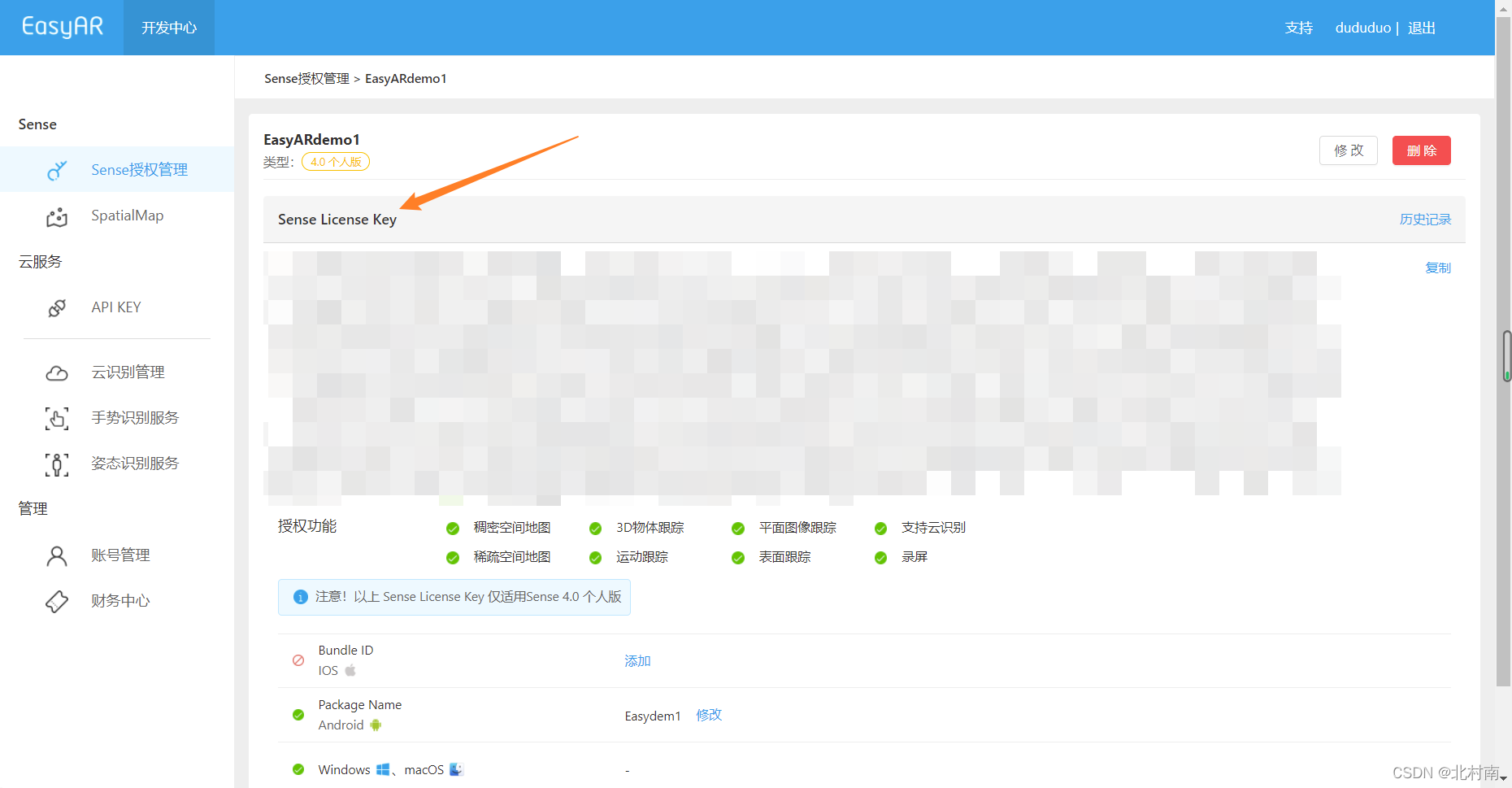The image size is (1512, 788).
Task: Click green check beside Package Name
Action: click(x=298, y=715)
